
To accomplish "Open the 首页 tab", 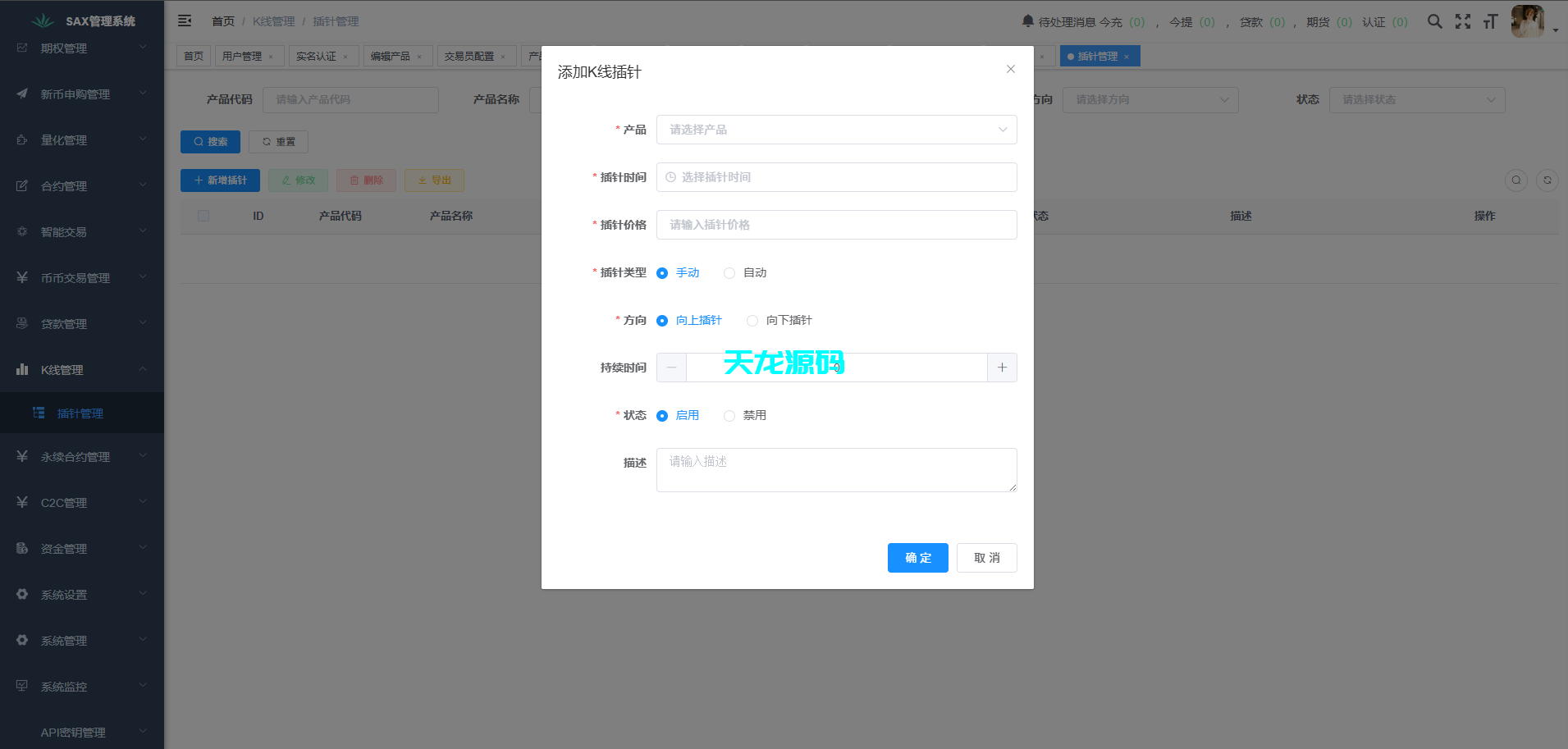I will 194,55.
